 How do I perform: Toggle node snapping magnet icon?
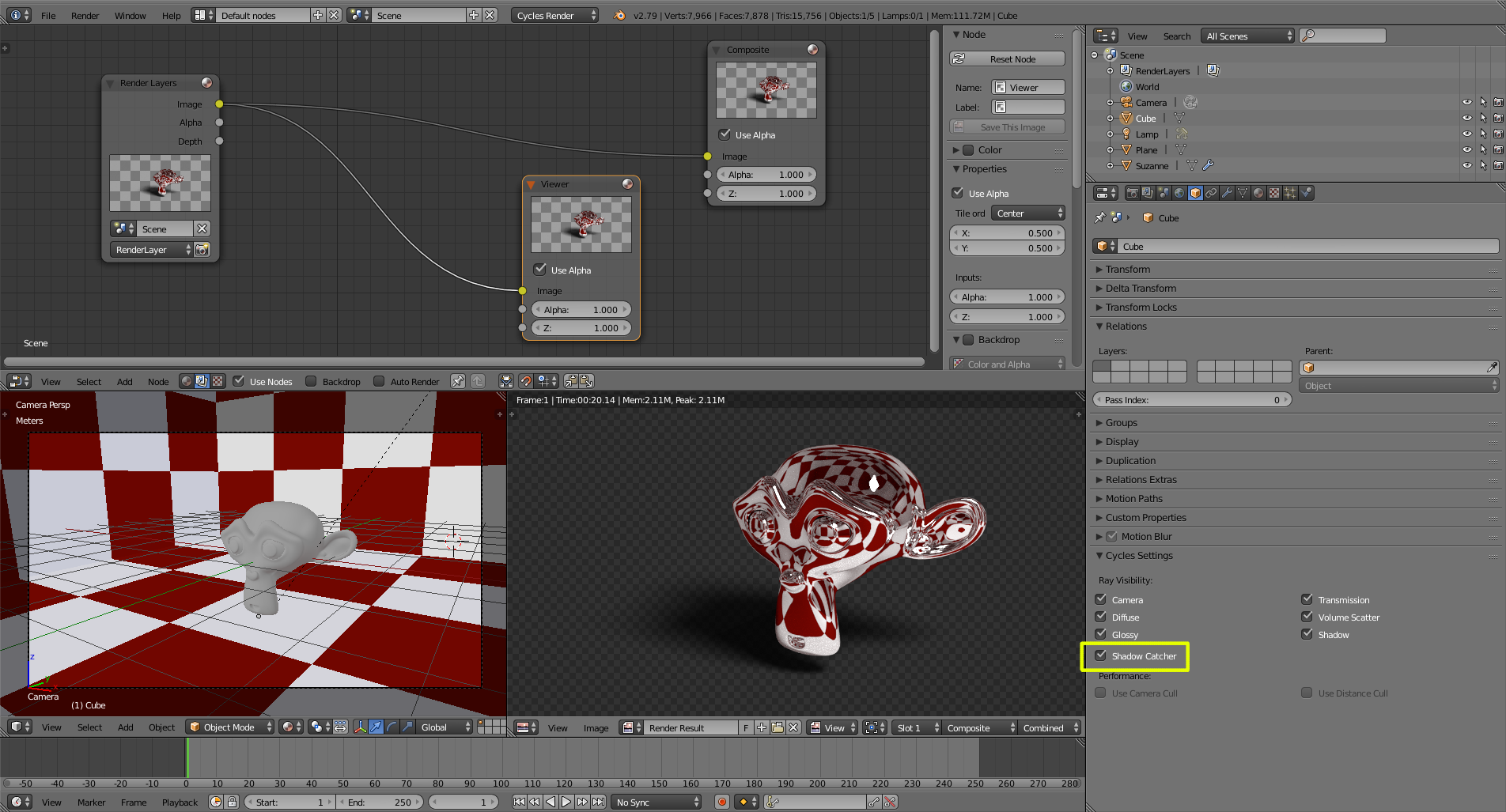(525, 381)
